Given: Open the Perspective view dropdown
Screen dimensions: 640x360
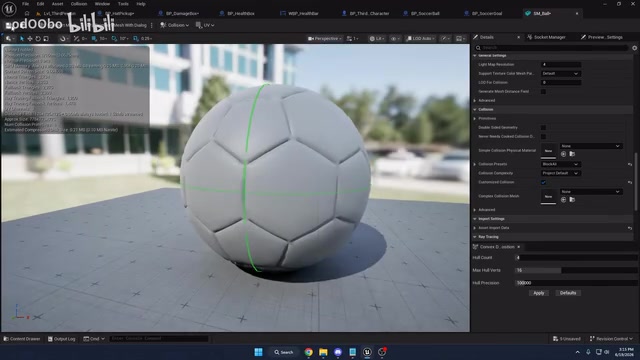Looking at the screenshot, I should point(325,38).
